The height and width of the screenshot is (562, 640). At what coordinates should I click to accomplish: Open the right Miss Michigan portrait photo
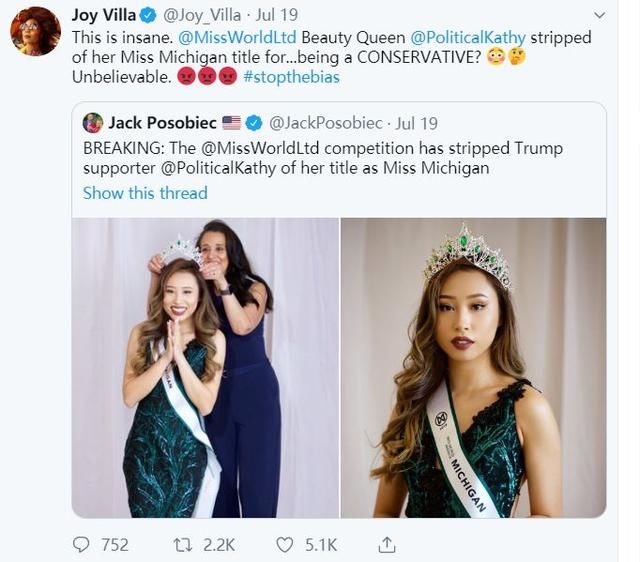click(x=473, y=366)
